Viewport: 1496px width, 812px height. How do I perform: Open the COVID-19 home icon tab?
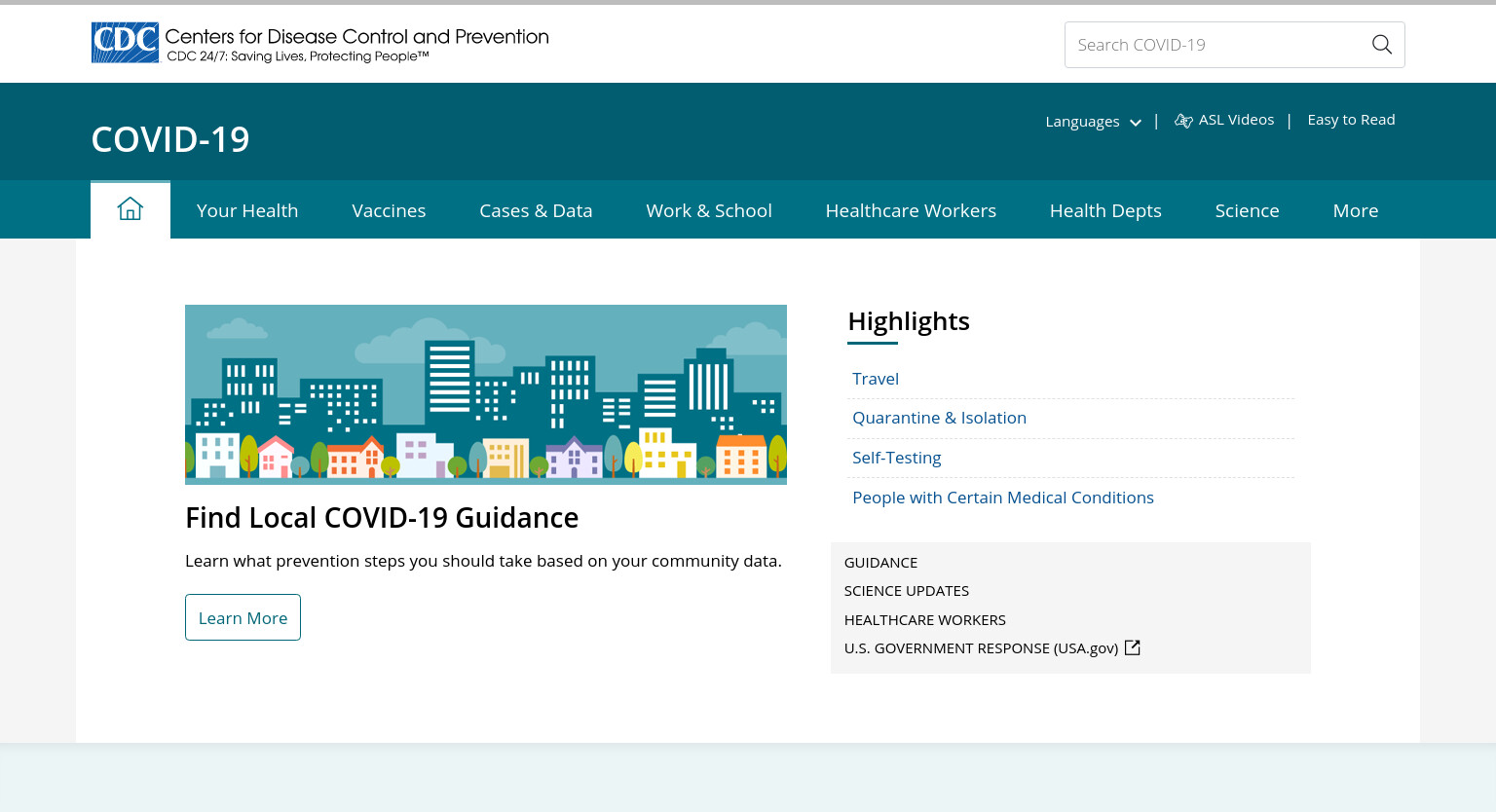(x=131, y=209)
